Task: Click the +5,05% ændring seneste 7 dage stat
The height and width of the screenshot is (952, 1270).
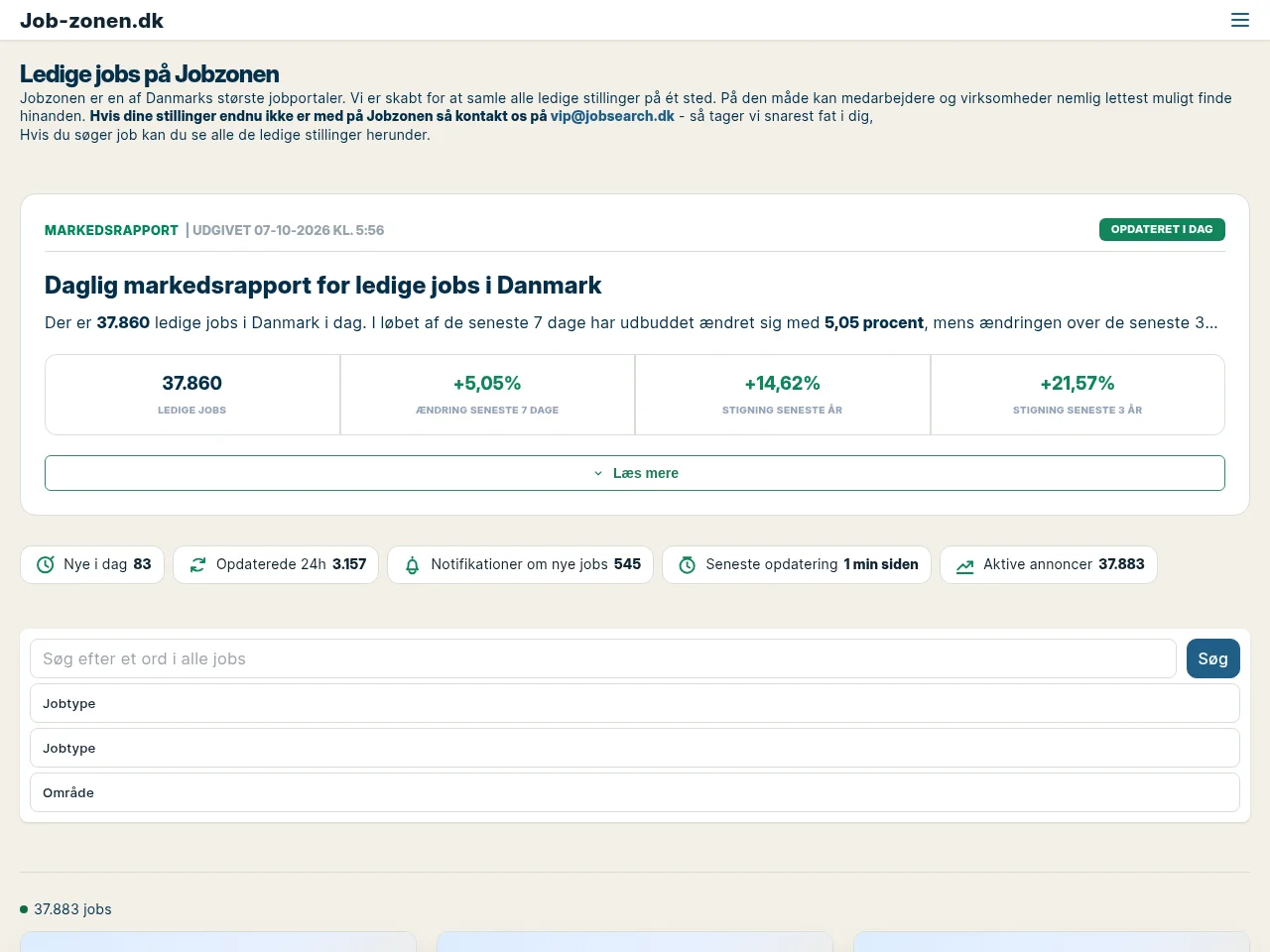Action: (487, 395)
